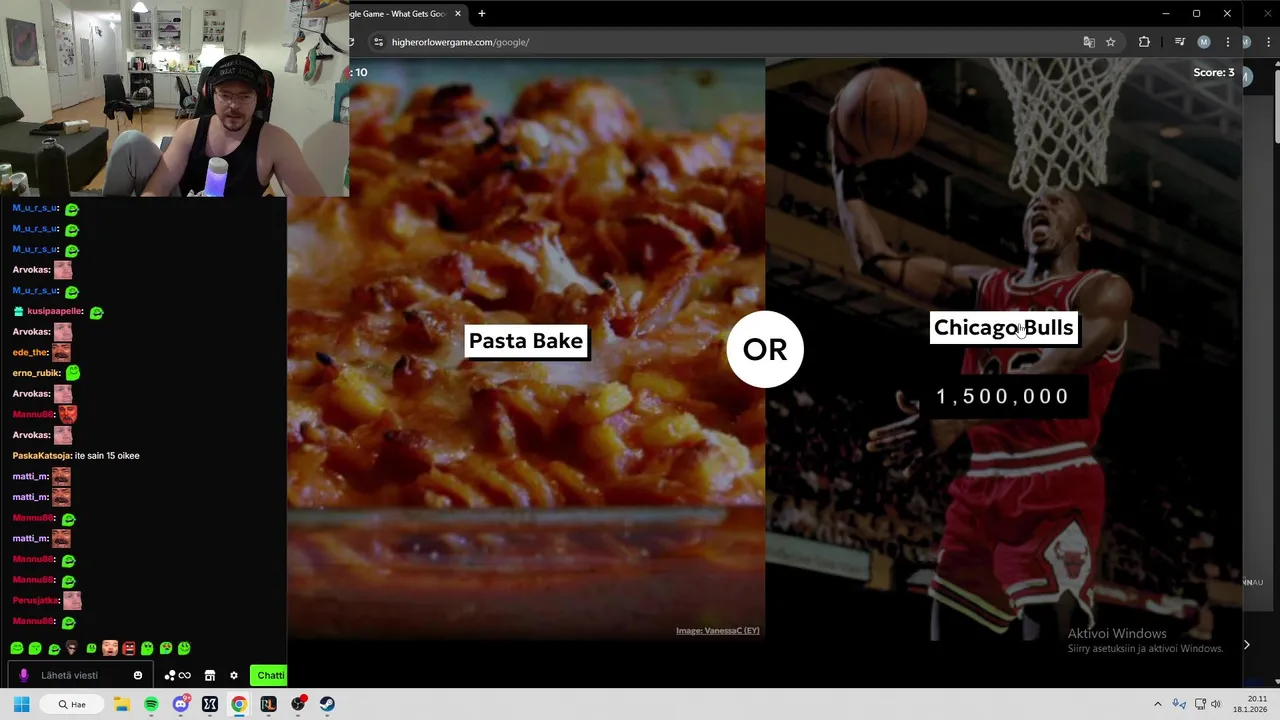Image resolution: width=1280 pixels, height=720 pixels.
Task: Click the Score: 3 counter
Action: (x=1213, y=72)
